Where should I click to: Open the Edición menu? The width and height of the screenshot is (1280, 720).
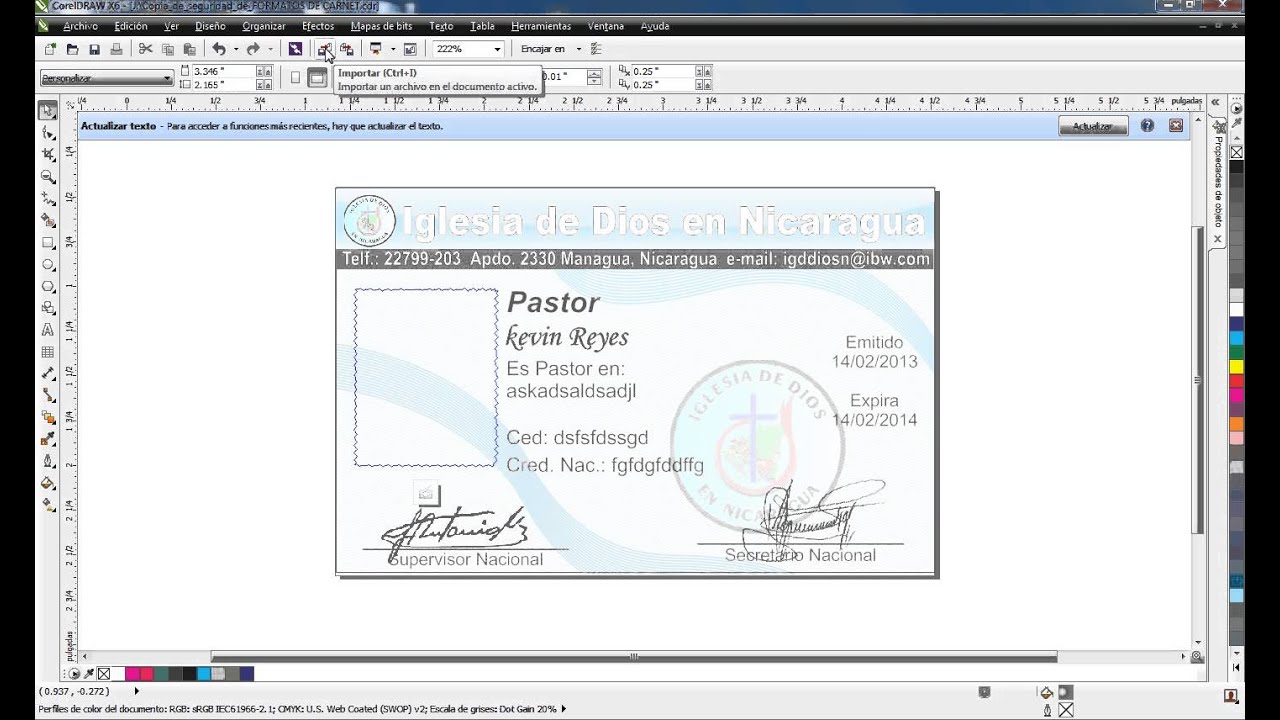131,26
